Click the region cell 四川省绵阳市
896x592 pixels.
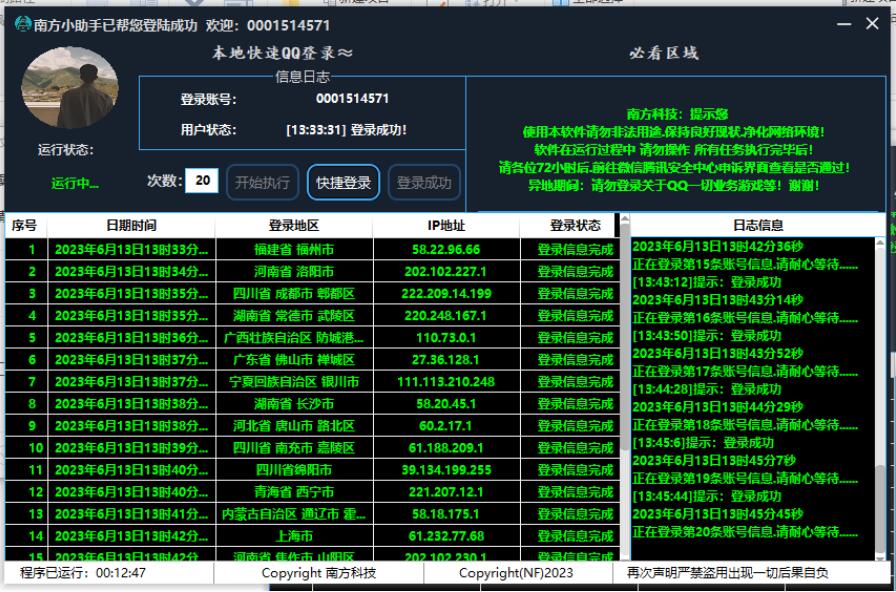coord(294,470)
